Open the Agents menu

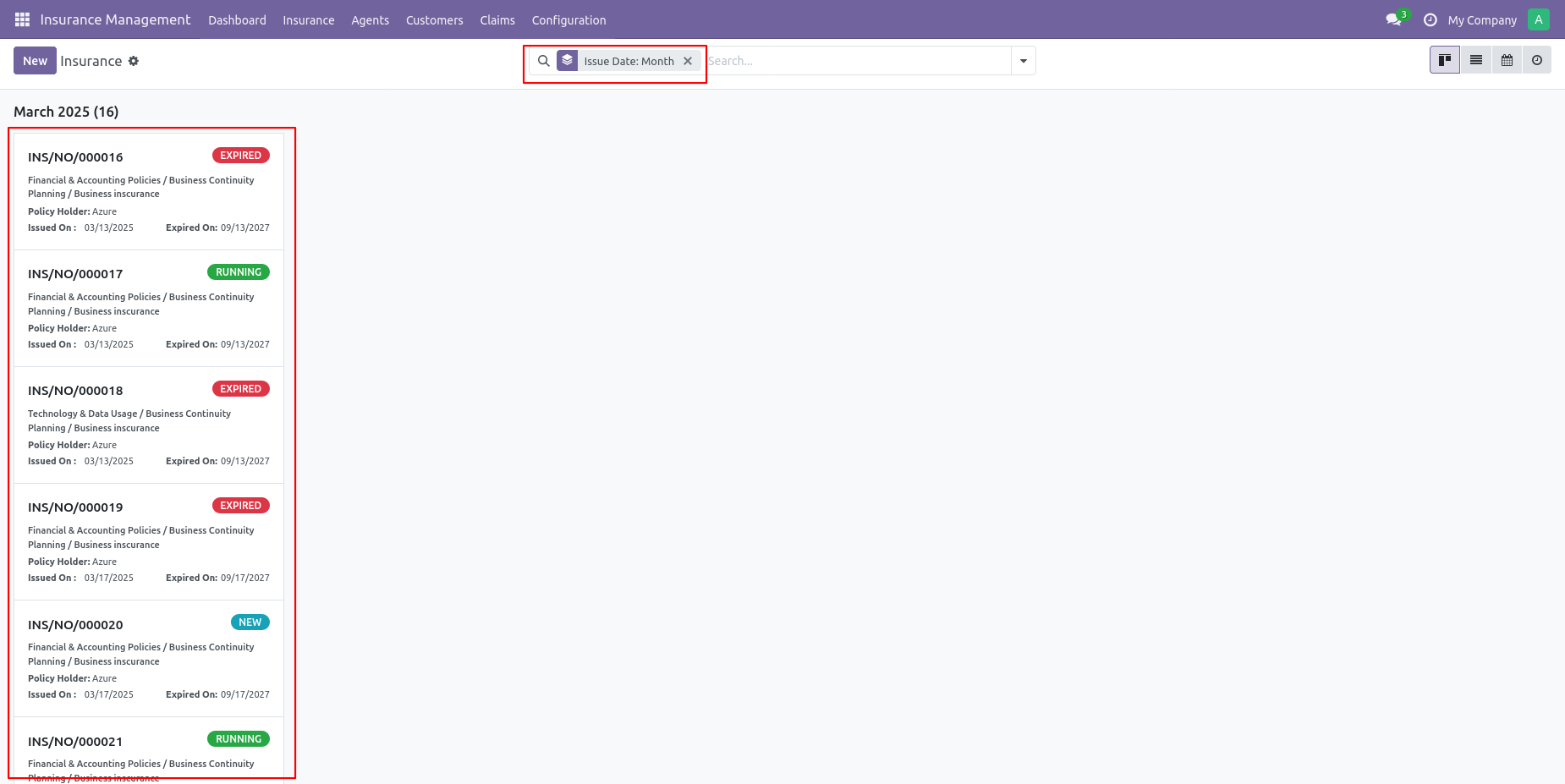(x=371, y=20)
